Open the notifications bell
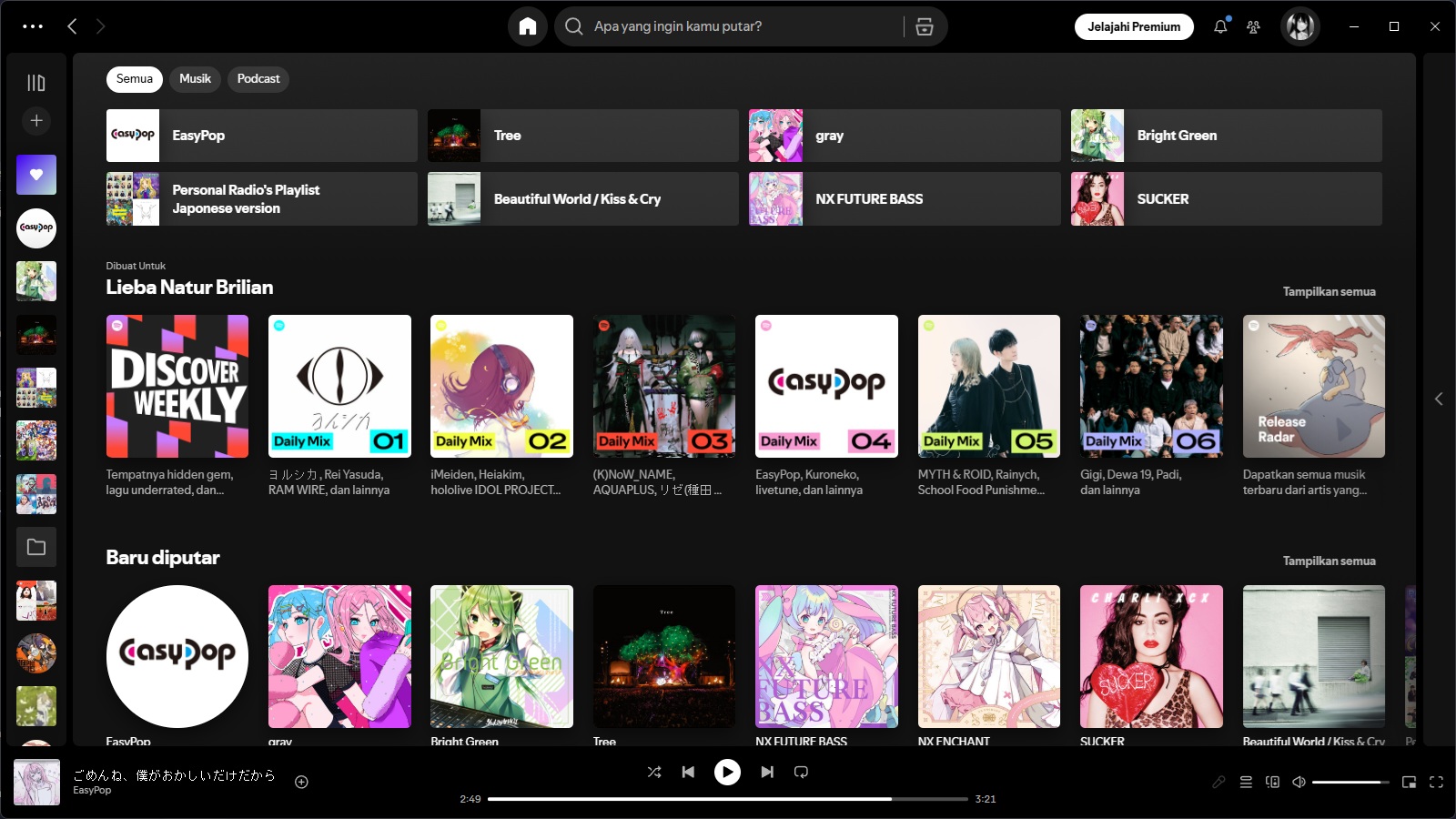The height and width of the screenshot is (819, 1456). click(x=1220, y=26)
